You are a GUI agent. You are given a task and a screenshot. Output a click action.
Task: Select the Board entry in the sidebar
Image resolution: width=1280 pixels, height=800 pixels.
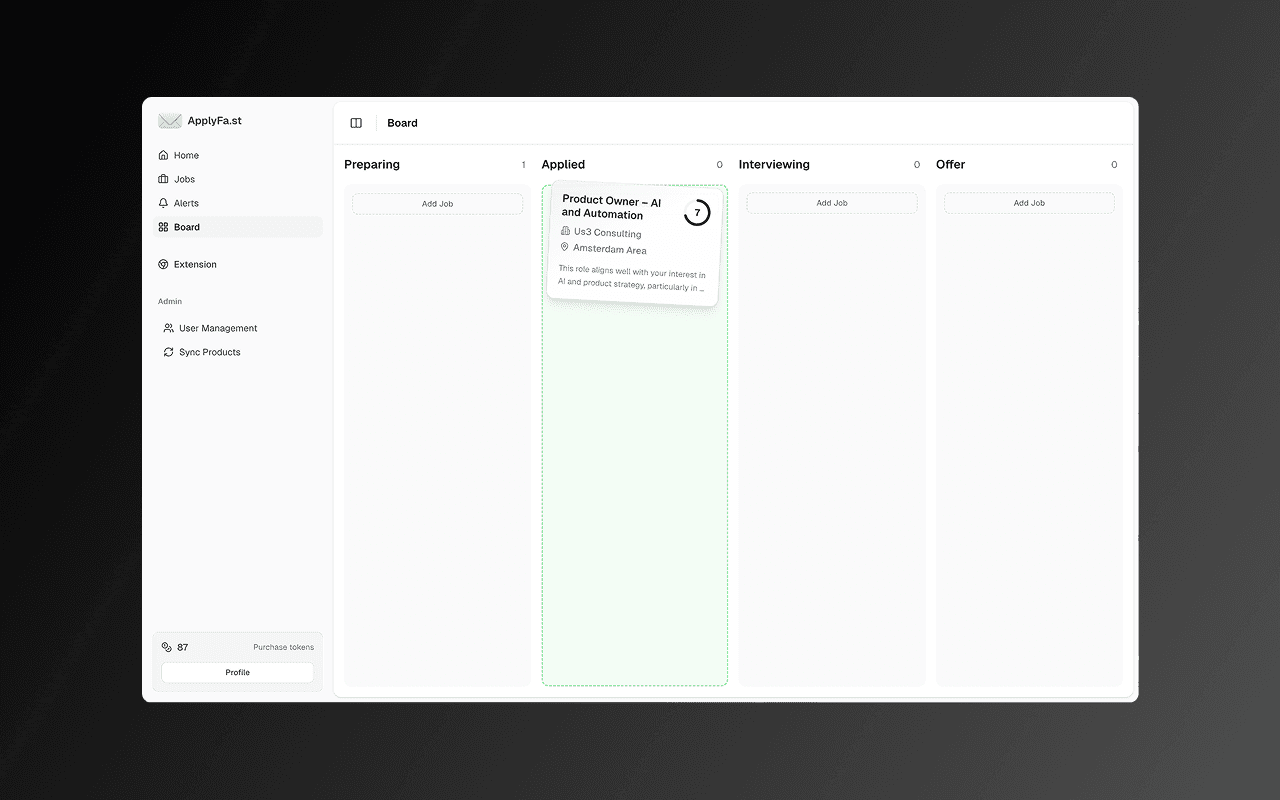[186, 227]
